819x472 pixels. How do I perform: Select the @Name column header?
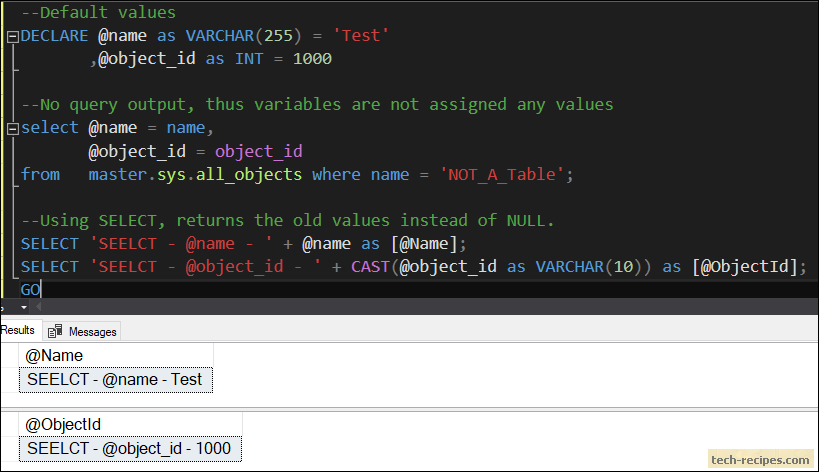116,355
